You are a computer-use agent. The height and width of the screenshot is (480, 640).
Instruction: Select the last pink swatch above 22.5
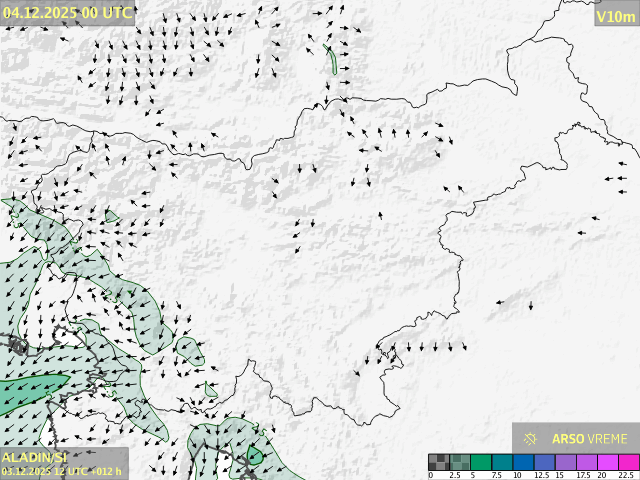[x=628, y=462]
